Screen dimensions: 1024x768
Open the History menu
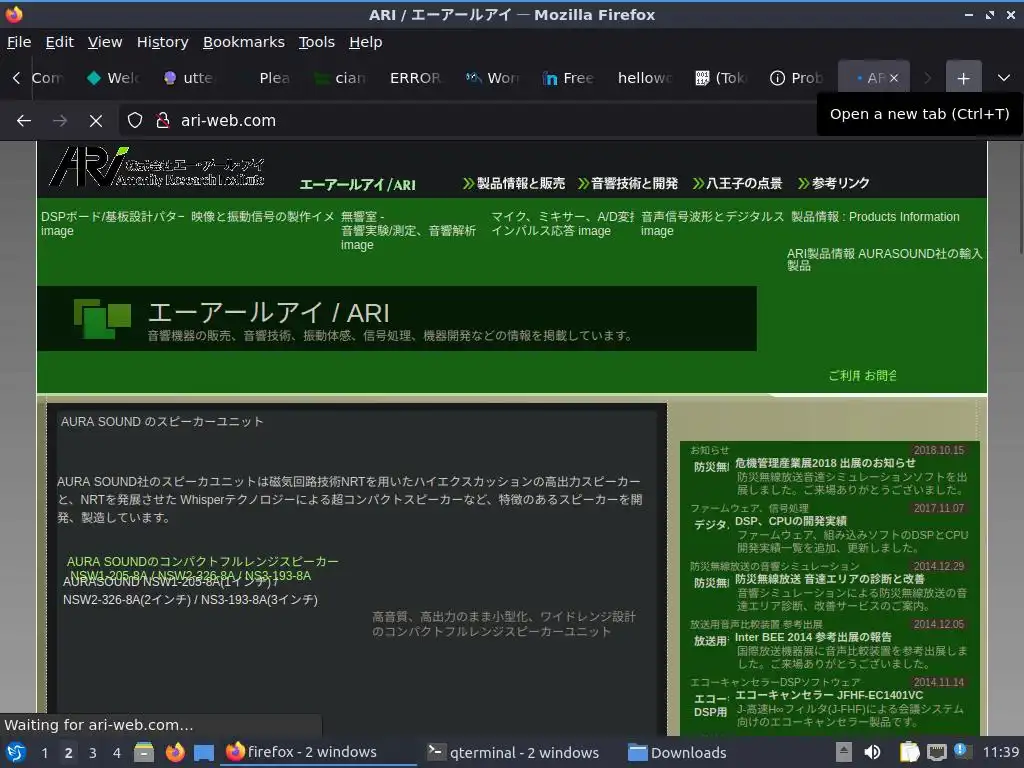(163, 42)
